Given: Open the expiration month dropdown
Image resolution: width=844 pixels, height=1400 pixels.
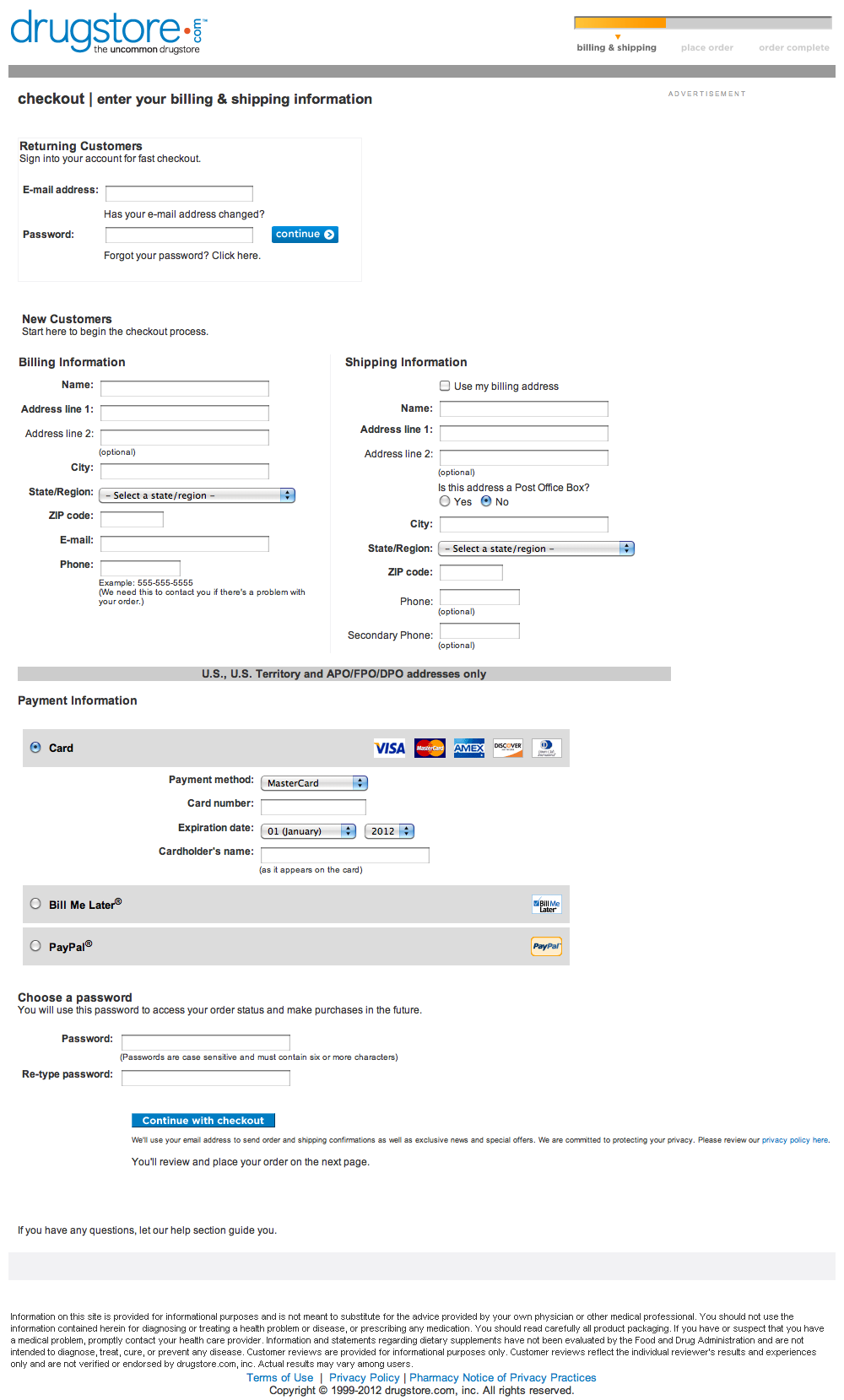Looking at the screenshot, I should pos(308,831).
